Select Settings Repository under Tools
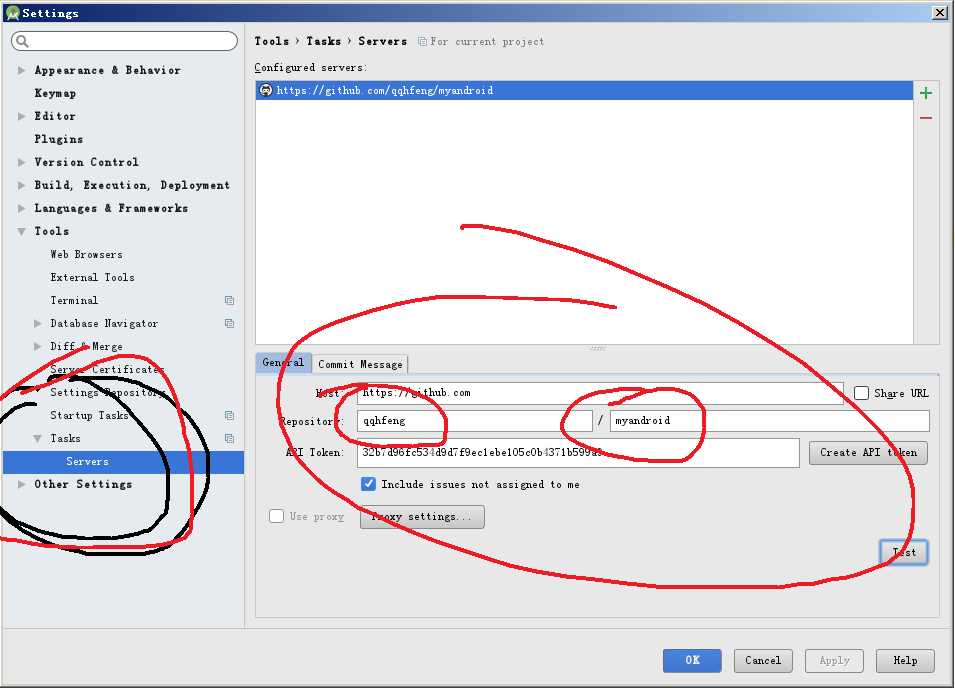 107,392
